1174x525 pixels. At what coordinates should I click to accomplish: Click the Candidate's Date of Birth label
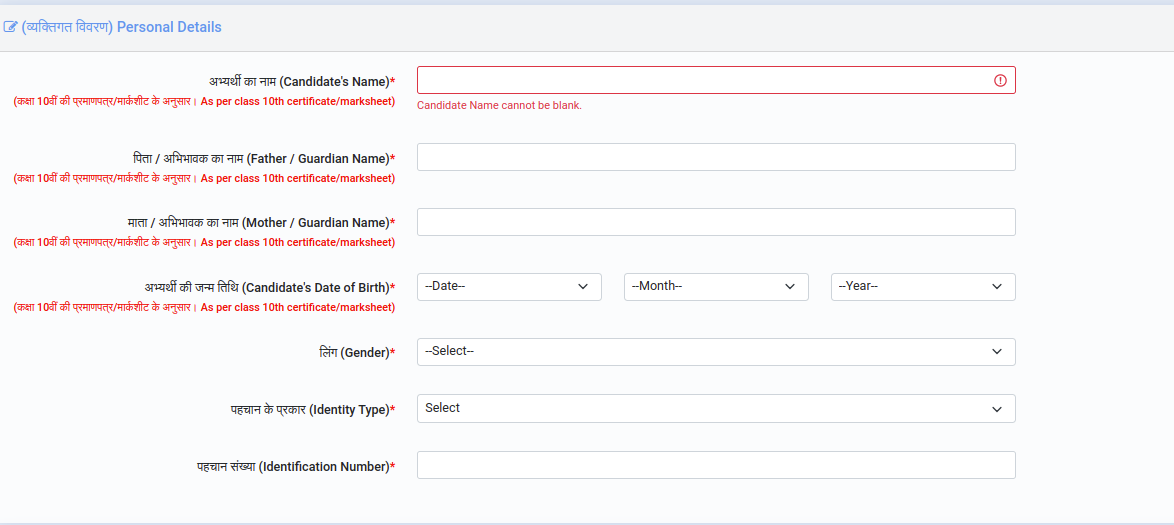tap(269, 288)
